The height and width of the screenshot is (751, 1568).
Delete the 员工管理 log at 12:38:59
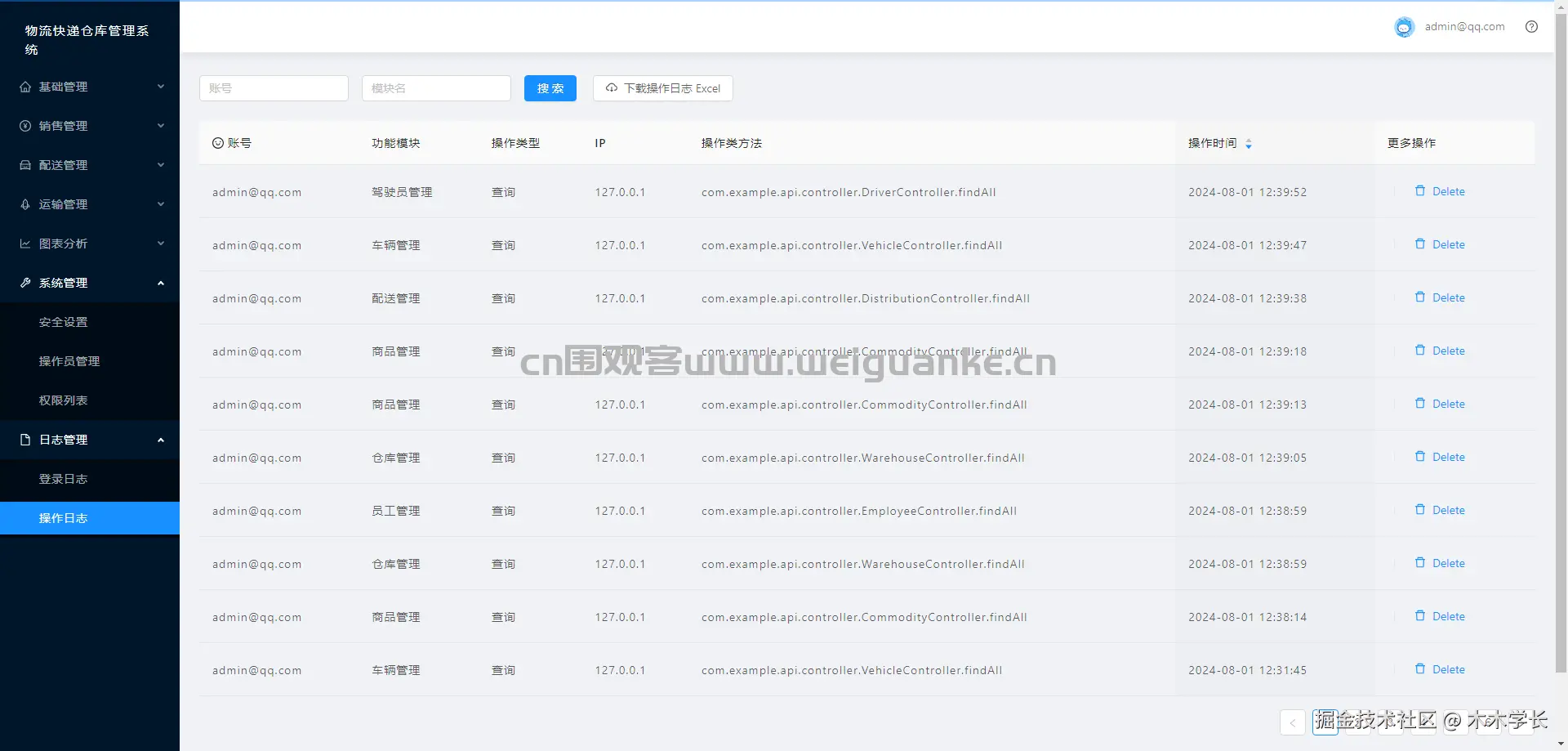1440,510
